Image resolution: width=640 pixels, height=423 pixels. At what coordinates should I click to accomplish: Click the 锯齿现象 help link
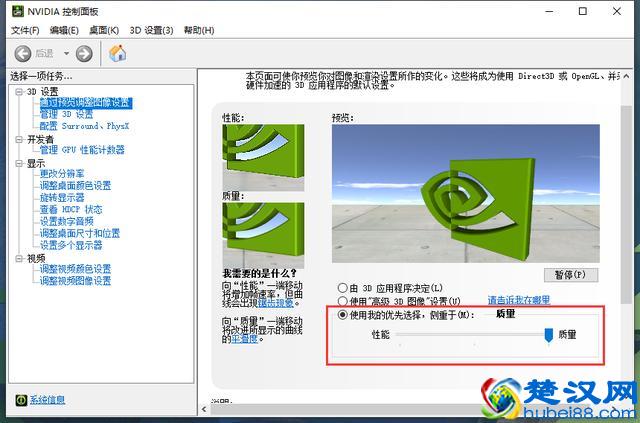tap(276, 303)
